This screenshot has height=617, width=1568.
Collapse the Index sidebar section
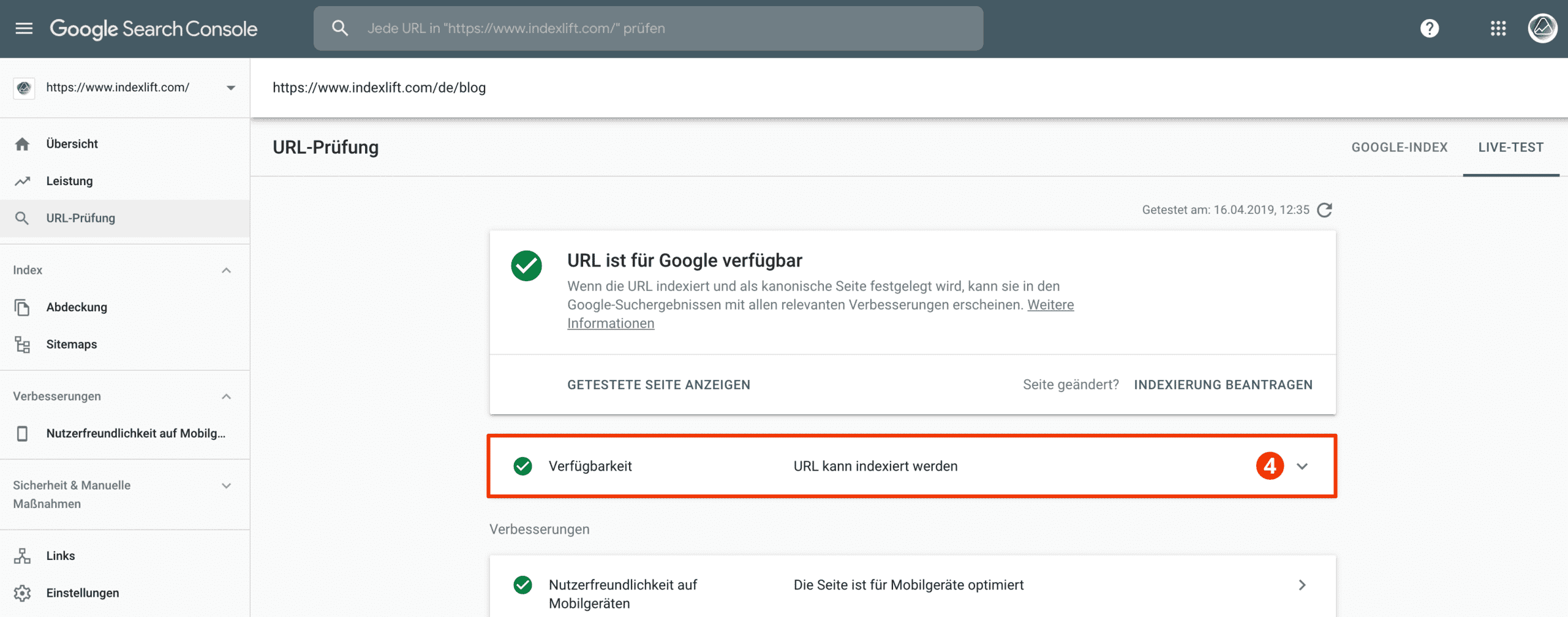click(227, 270)
